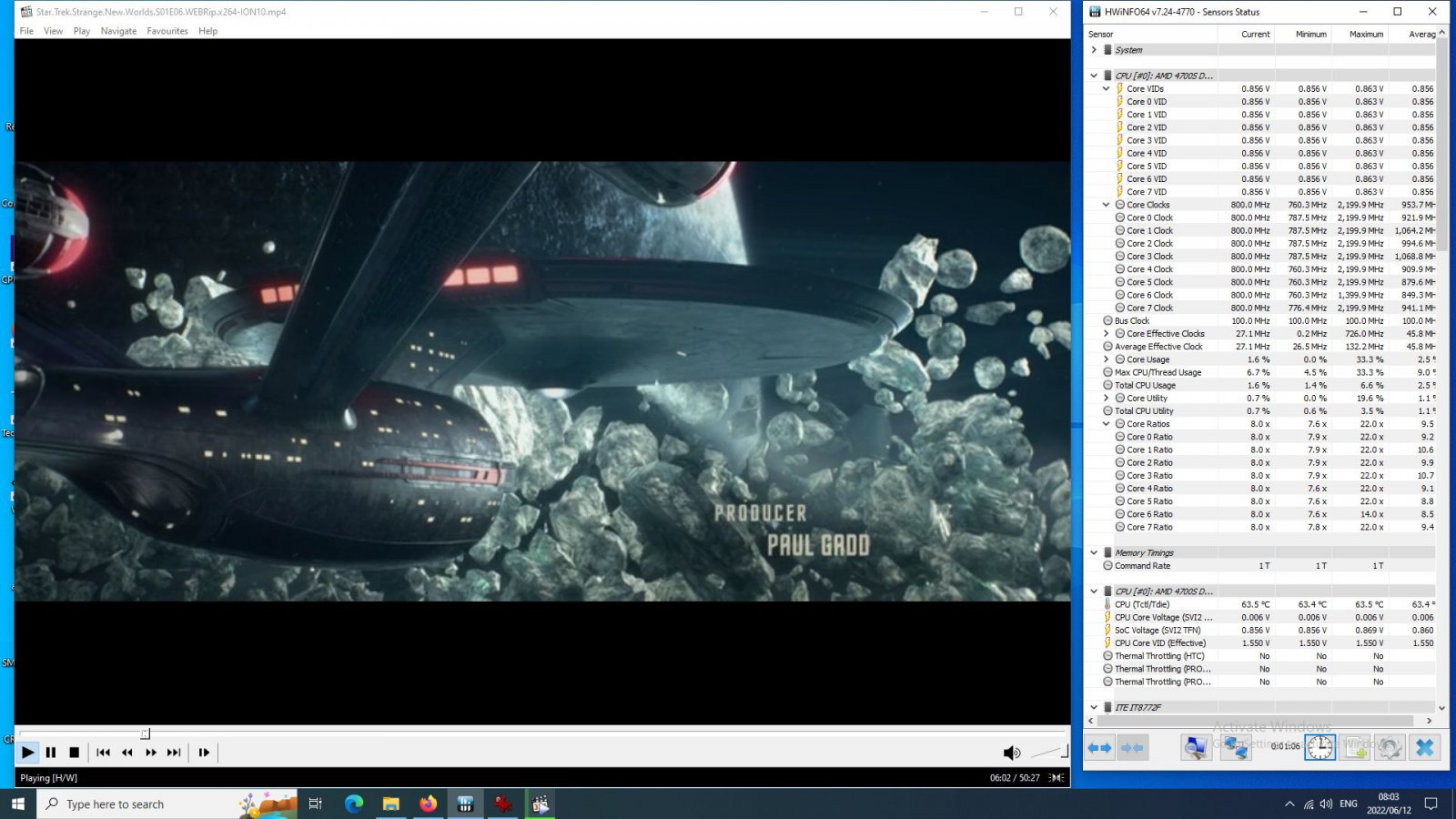Screen dimensions: 1456x819
Task: Expand the Core Usage row
Action: click(x=1107, y=359)
